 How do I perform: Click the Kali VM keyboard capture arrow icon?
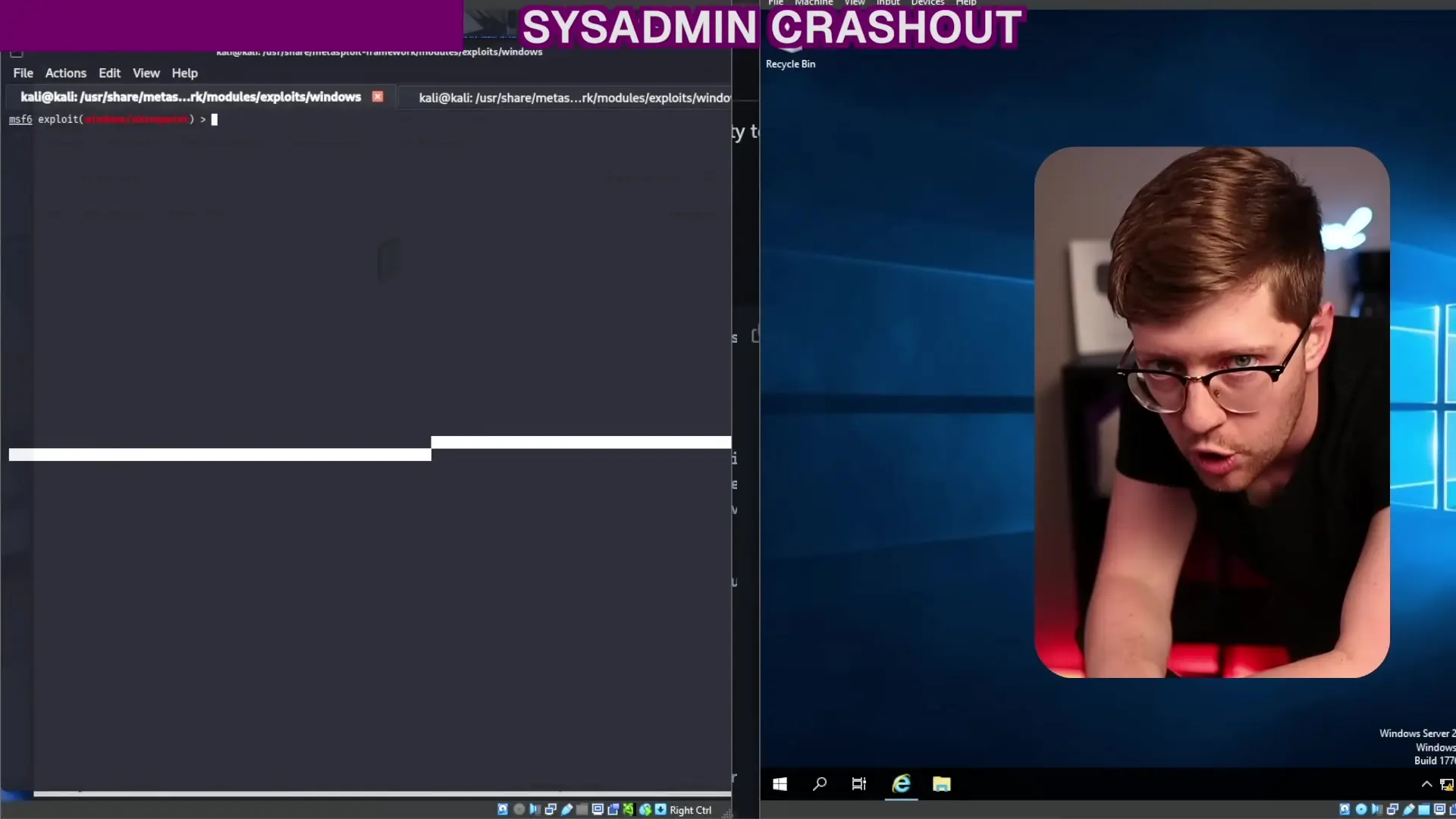pyautogui.click(x=661, y=810)
